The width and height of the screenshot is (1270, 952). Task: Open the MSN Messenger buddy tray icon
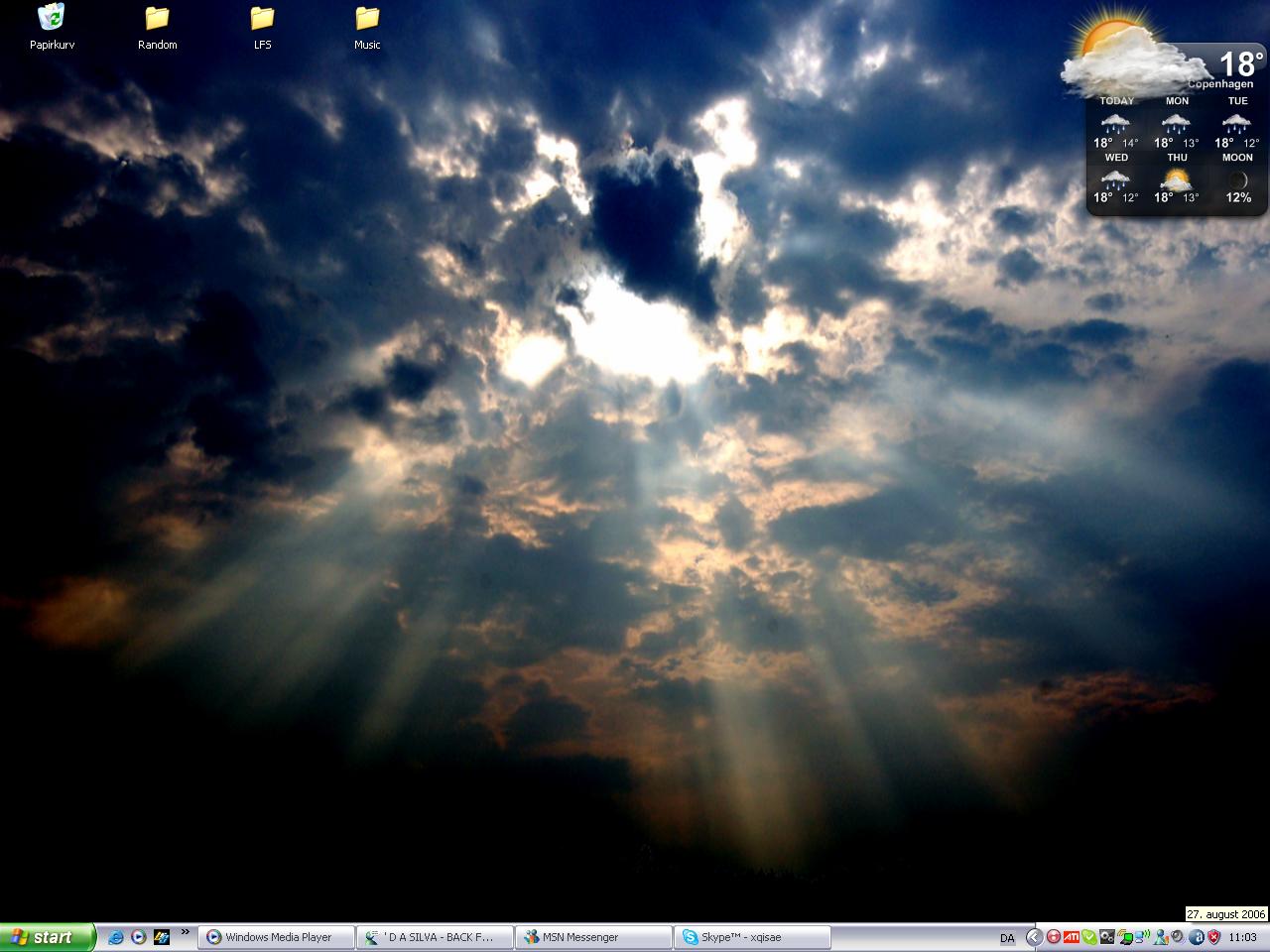(x=1161, y=937)
